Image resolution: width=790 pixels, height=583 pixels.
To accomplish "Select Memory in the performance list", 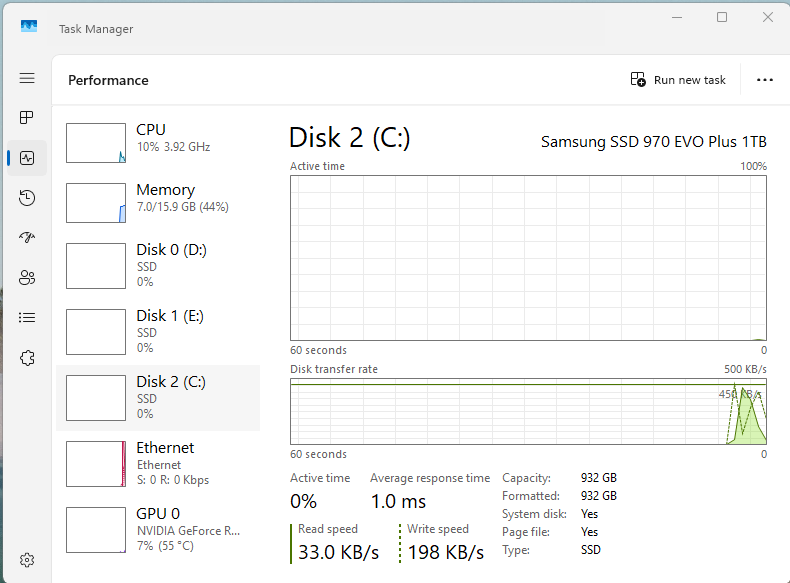I will point(160,202).
